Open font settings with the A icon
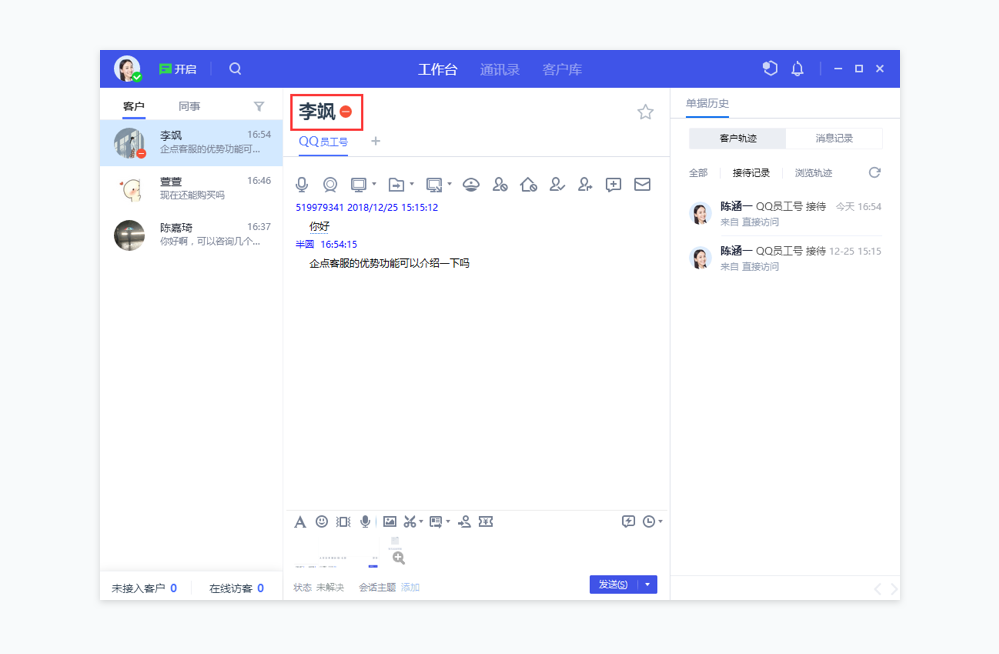The image size is (999, 654). click(x=300, y=522)
